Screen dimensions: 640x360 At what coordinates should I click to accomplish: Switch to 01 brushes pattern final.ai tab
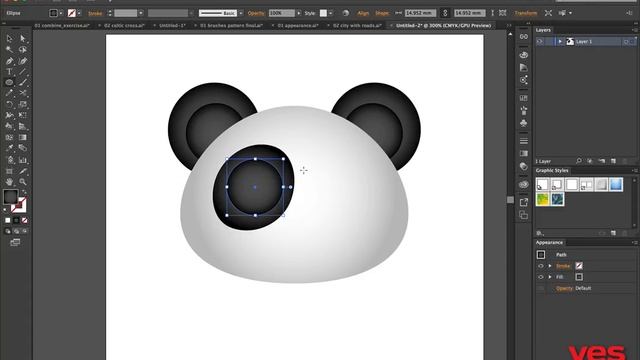click(x=231, y=25)
